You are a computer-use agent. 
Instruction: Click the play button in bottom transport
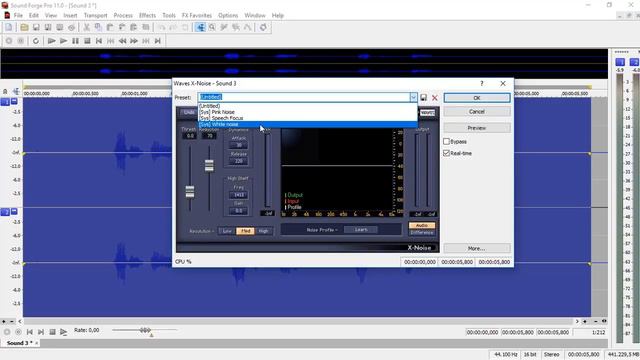pyautogui.click(x=64, y=332)
